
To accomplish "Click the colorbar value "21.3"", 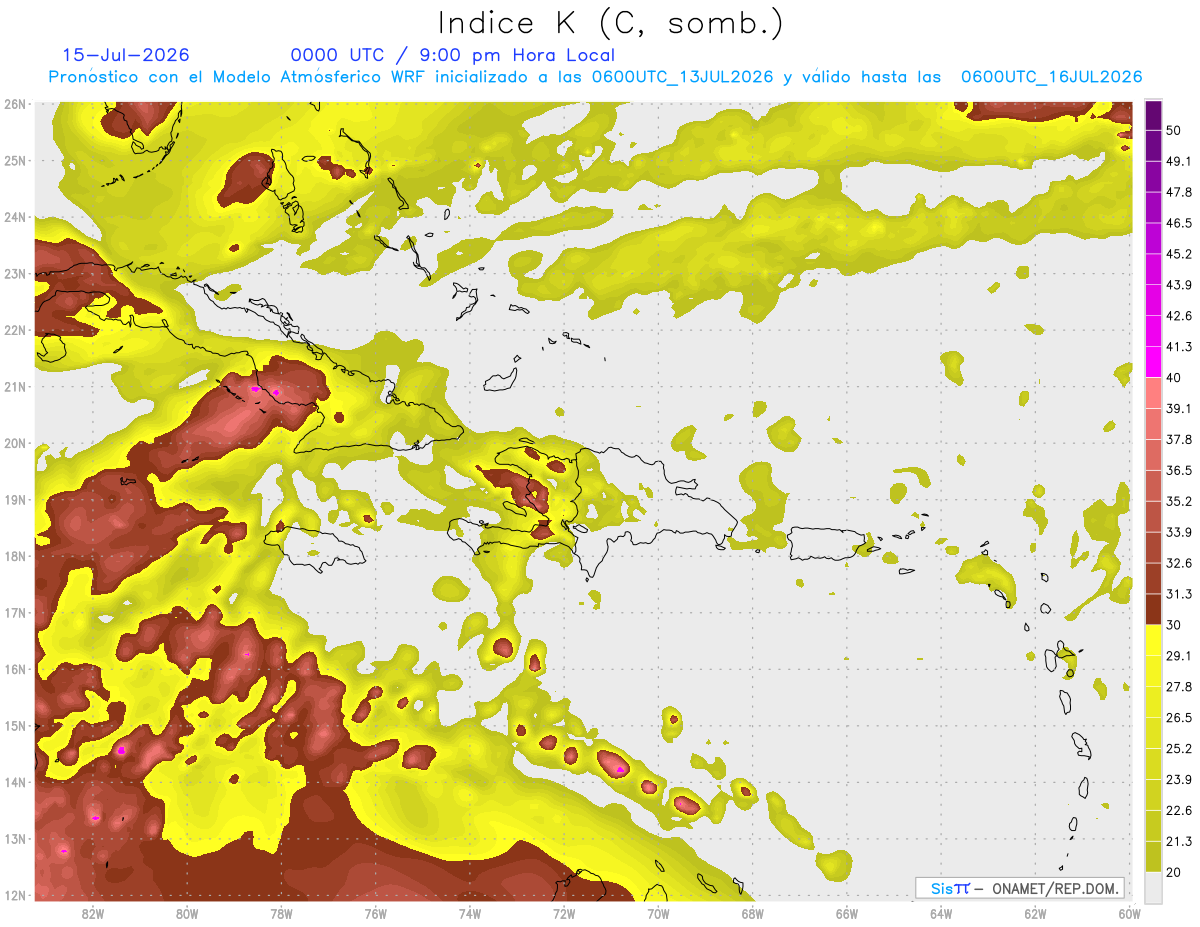I will 1178,841.
